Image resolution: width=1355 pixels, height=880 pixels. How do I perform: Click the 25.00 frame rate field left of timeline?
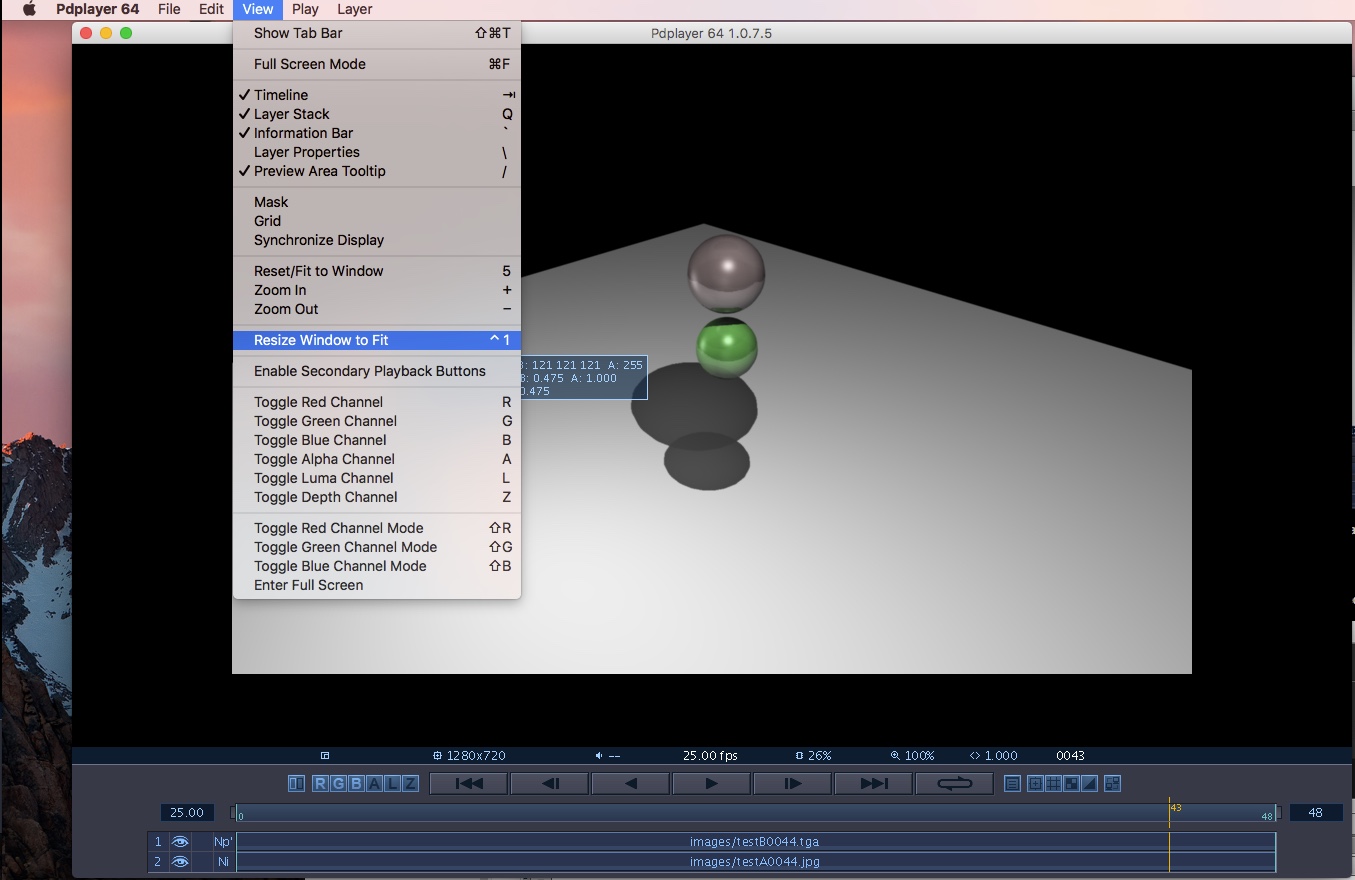click(x=187, y=813)
